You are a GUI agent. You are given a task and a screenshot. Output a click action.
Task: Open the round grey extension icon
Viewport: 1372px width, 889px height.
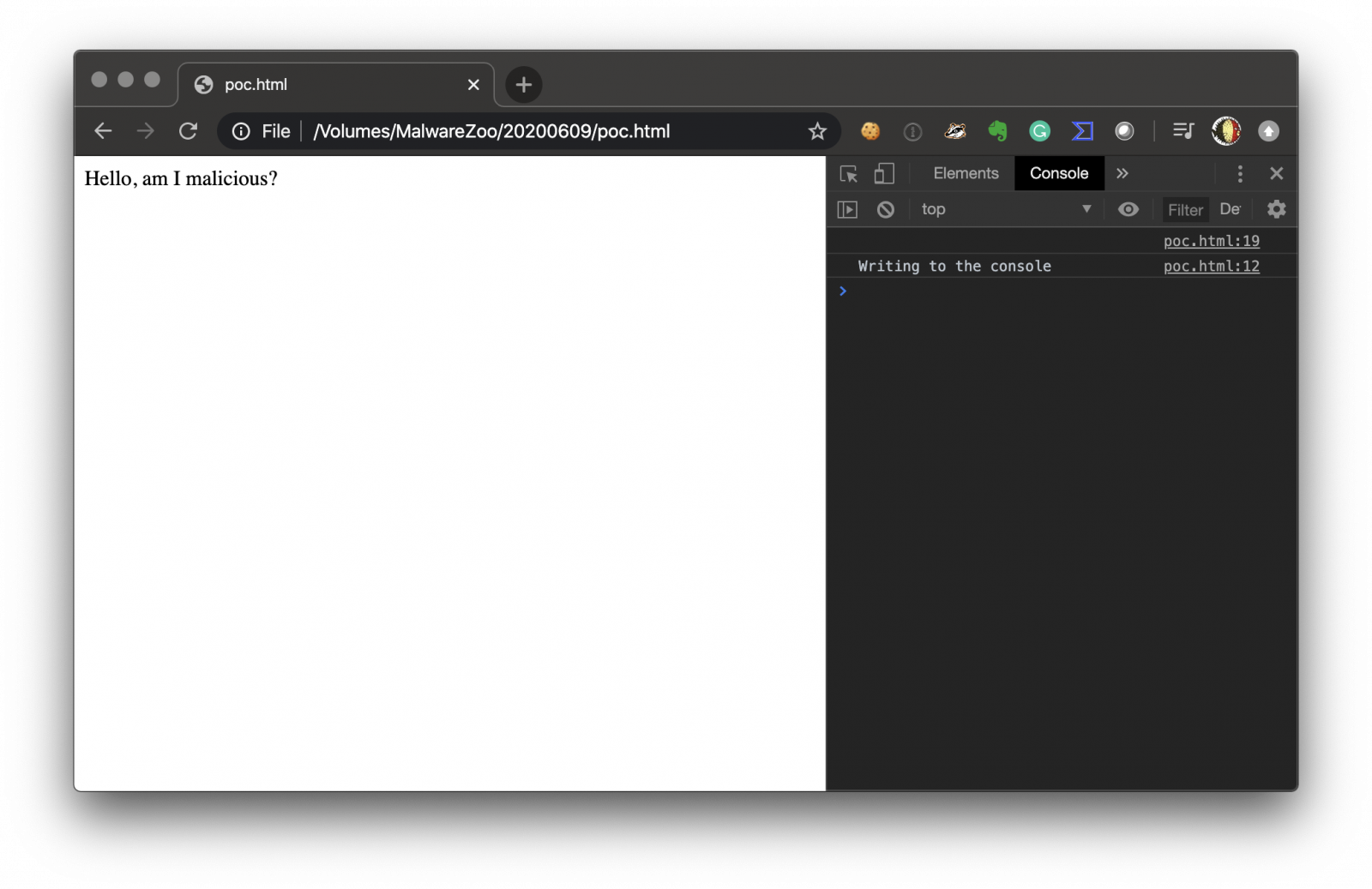[1124, 131]
